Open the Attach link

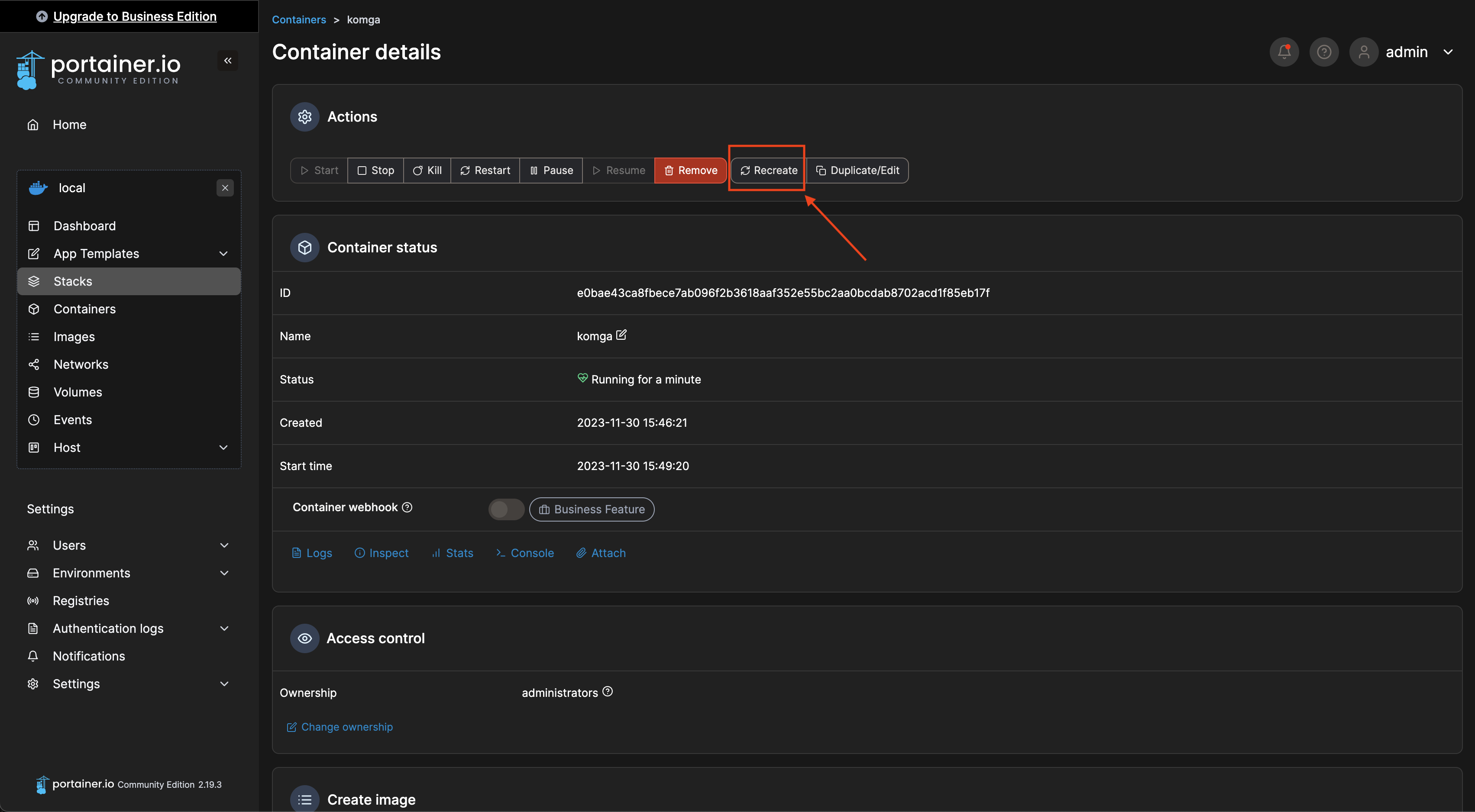(601, 553)
